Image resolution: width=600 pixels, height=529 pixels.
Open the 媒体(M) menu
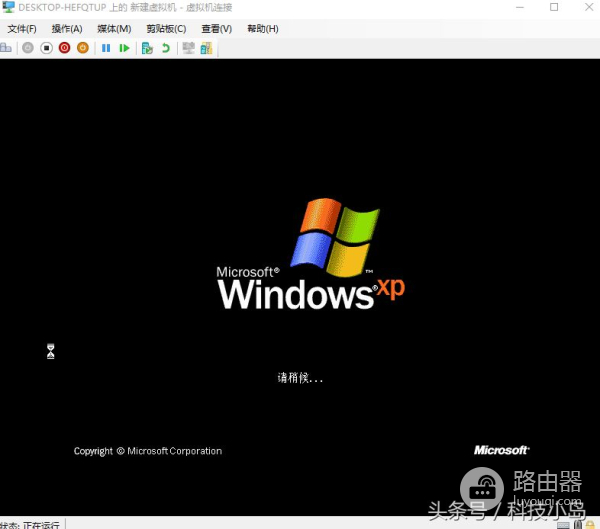(x=114, y=29)
